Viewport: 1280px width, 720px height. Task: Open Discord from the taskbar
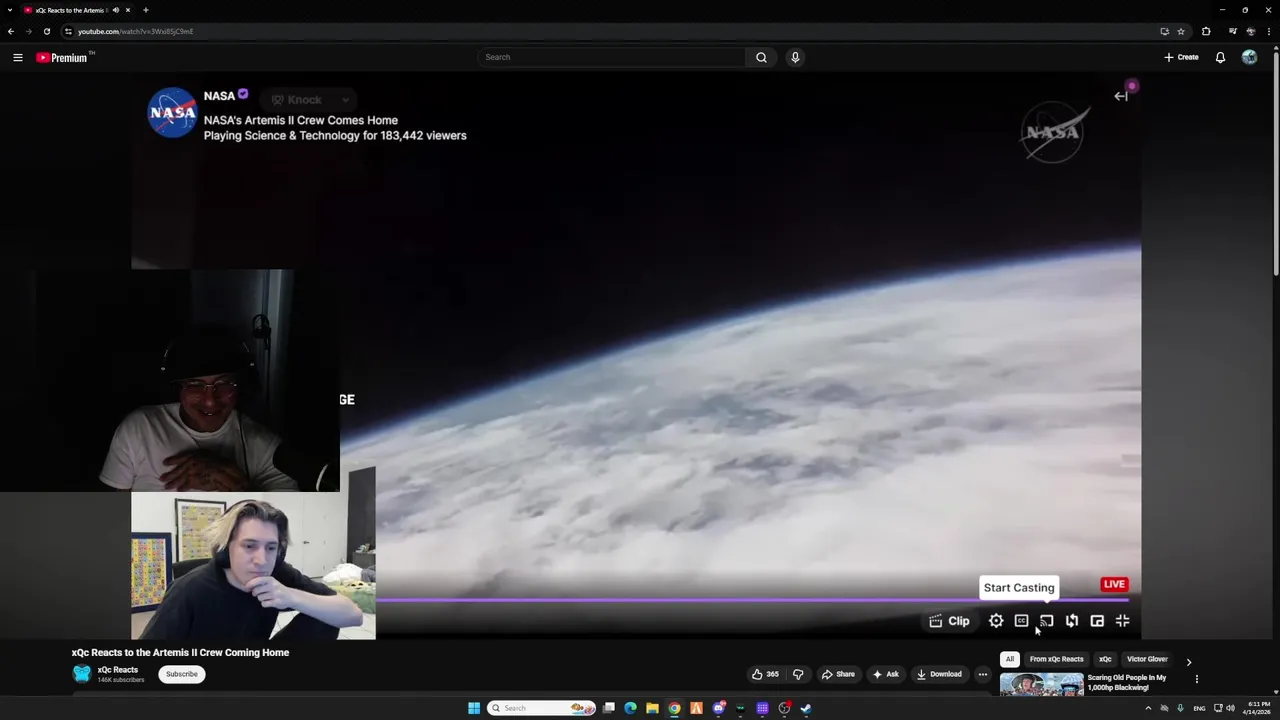pos(718,708)
